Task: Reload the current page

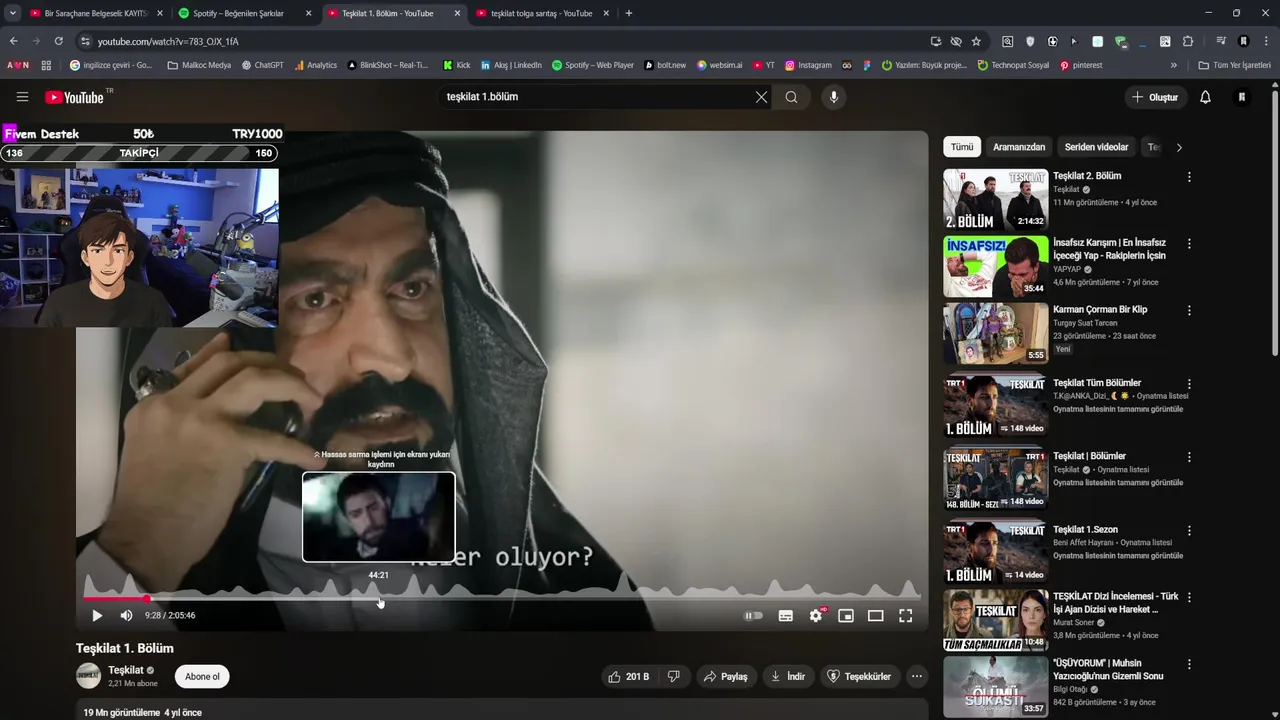Action: (59, 41)
